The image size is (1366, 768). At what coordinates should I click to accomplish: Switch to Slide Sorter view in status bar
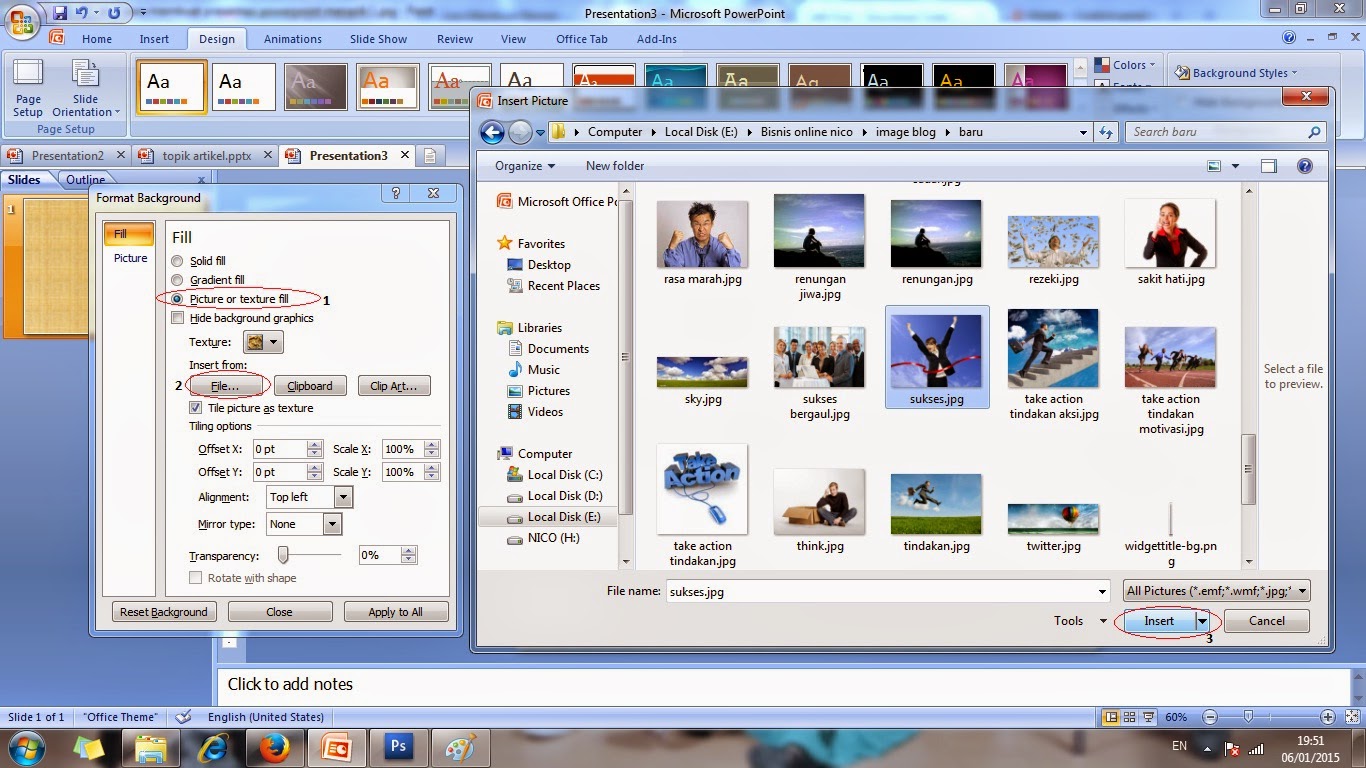(x=1130, y=717)
